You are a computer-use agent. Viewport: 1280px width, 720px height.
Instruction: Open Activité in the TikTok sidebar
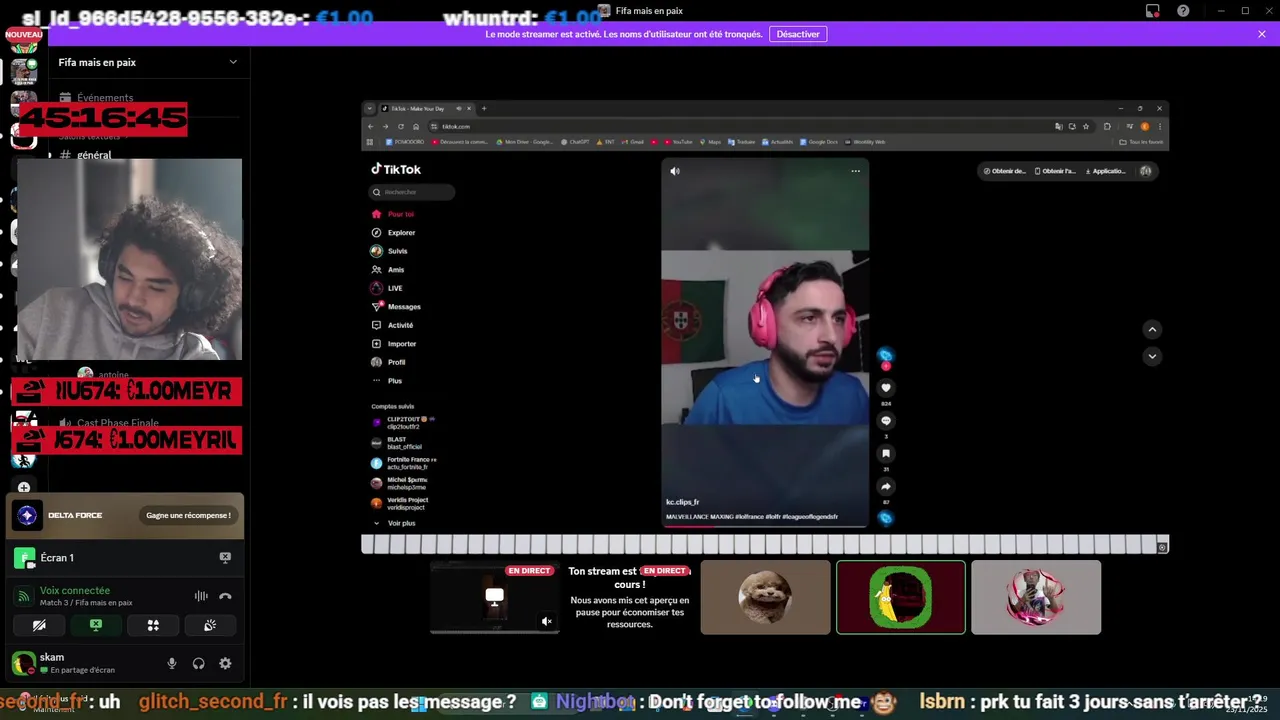click(392, 325)
